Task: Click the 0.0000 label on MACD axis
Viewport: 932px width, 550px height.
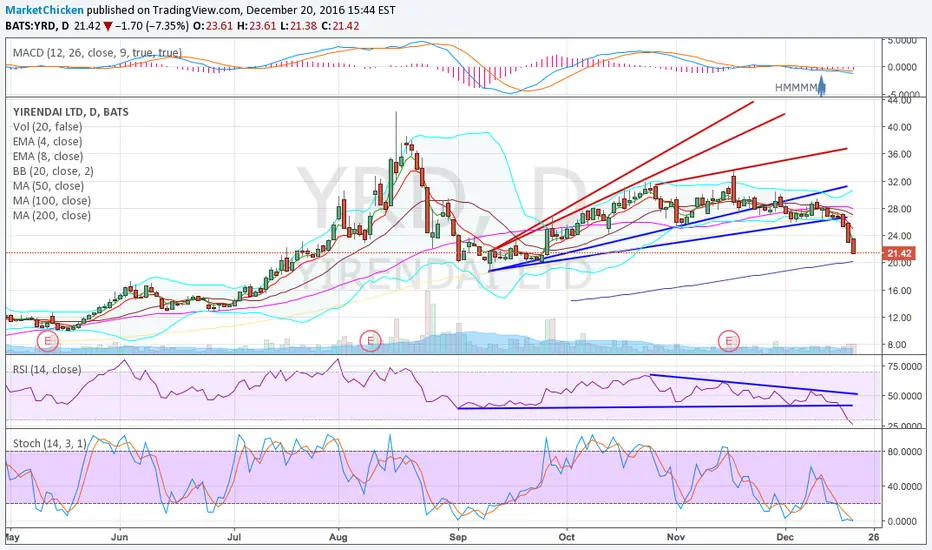Action: click(903, 67)
